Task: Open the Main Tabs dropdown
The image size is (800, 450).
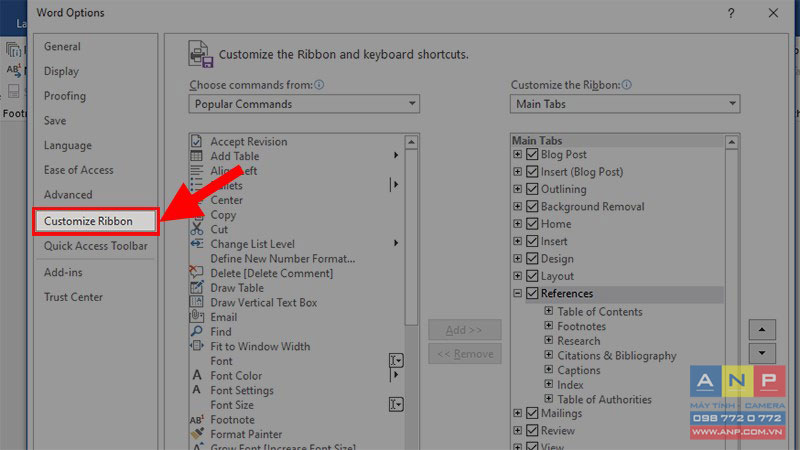Action: (x=625, y=104)
